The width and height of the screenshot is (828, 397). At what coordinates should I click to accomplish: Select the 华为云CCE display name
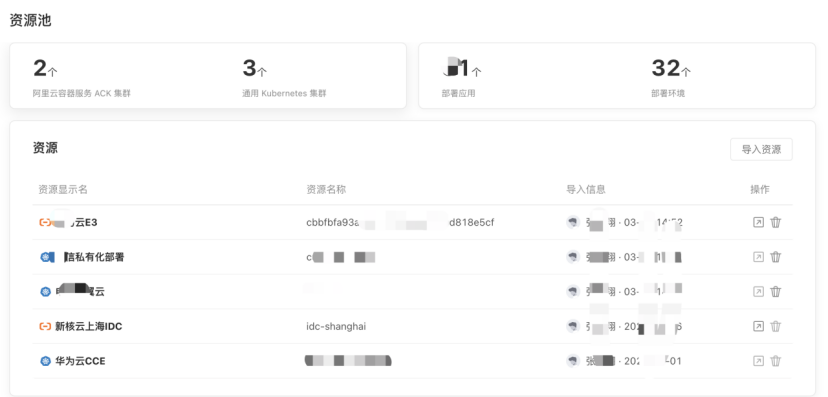80,361
